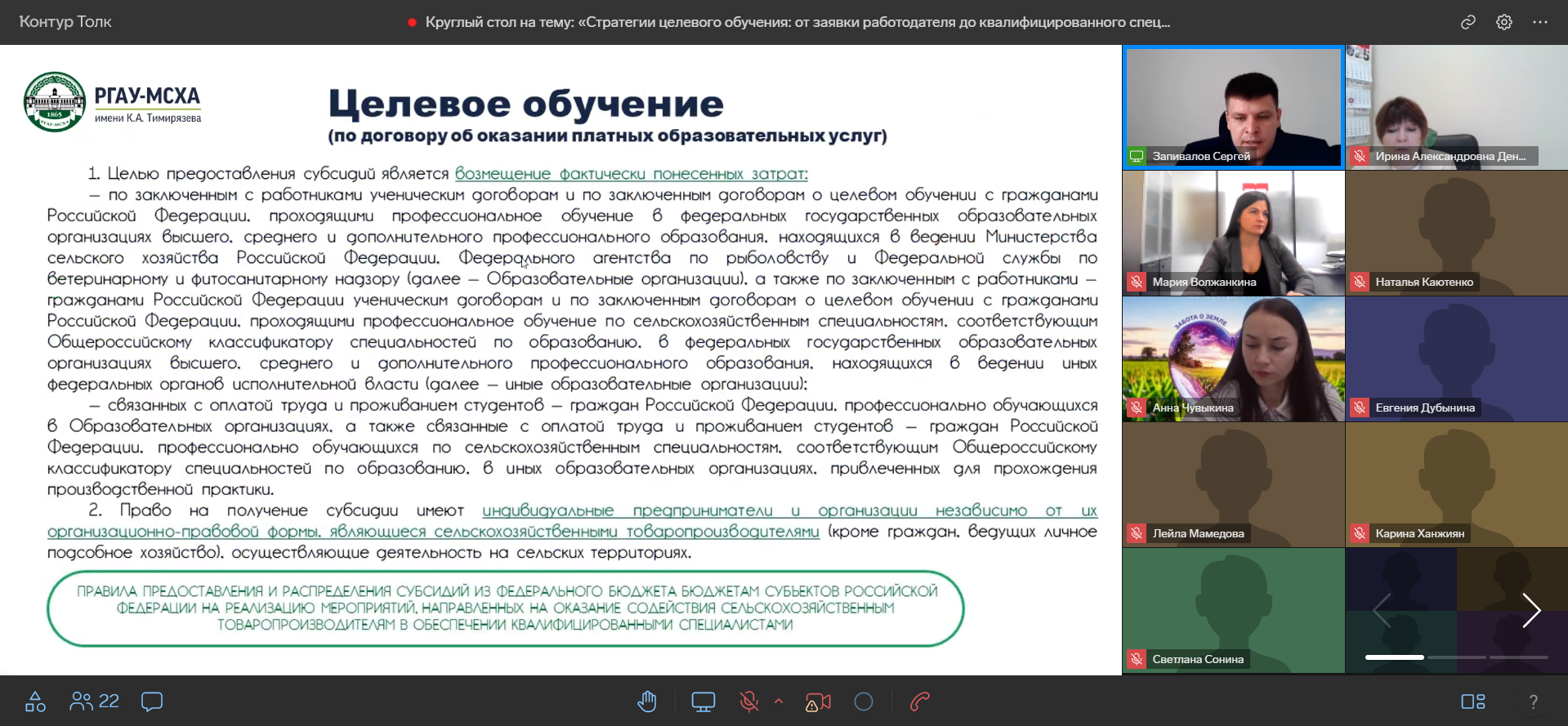Open the layout switcher icon
Screen dimensions: 1568x726
[1472, 702]
